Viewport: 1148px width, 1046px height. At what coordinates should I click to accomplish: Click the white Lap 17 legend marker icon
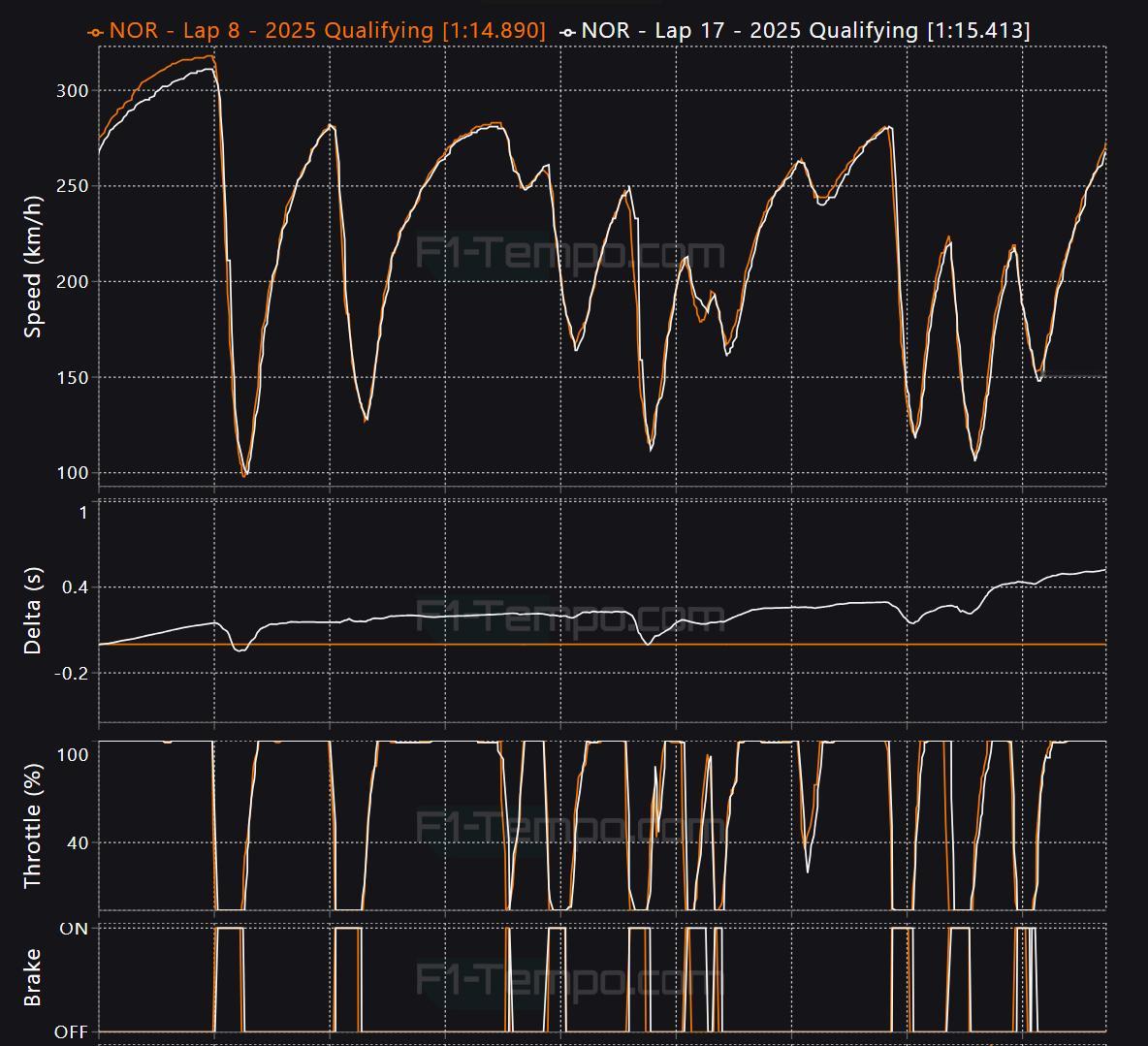tap(567, 32)
